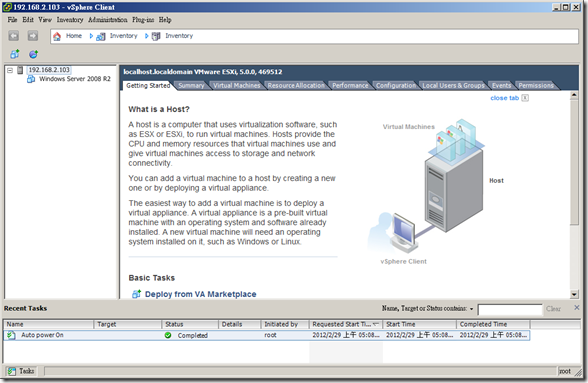Click Completed status text in task row
The width and height of the screenshot is (588, 383).
(x=192, y=335)
